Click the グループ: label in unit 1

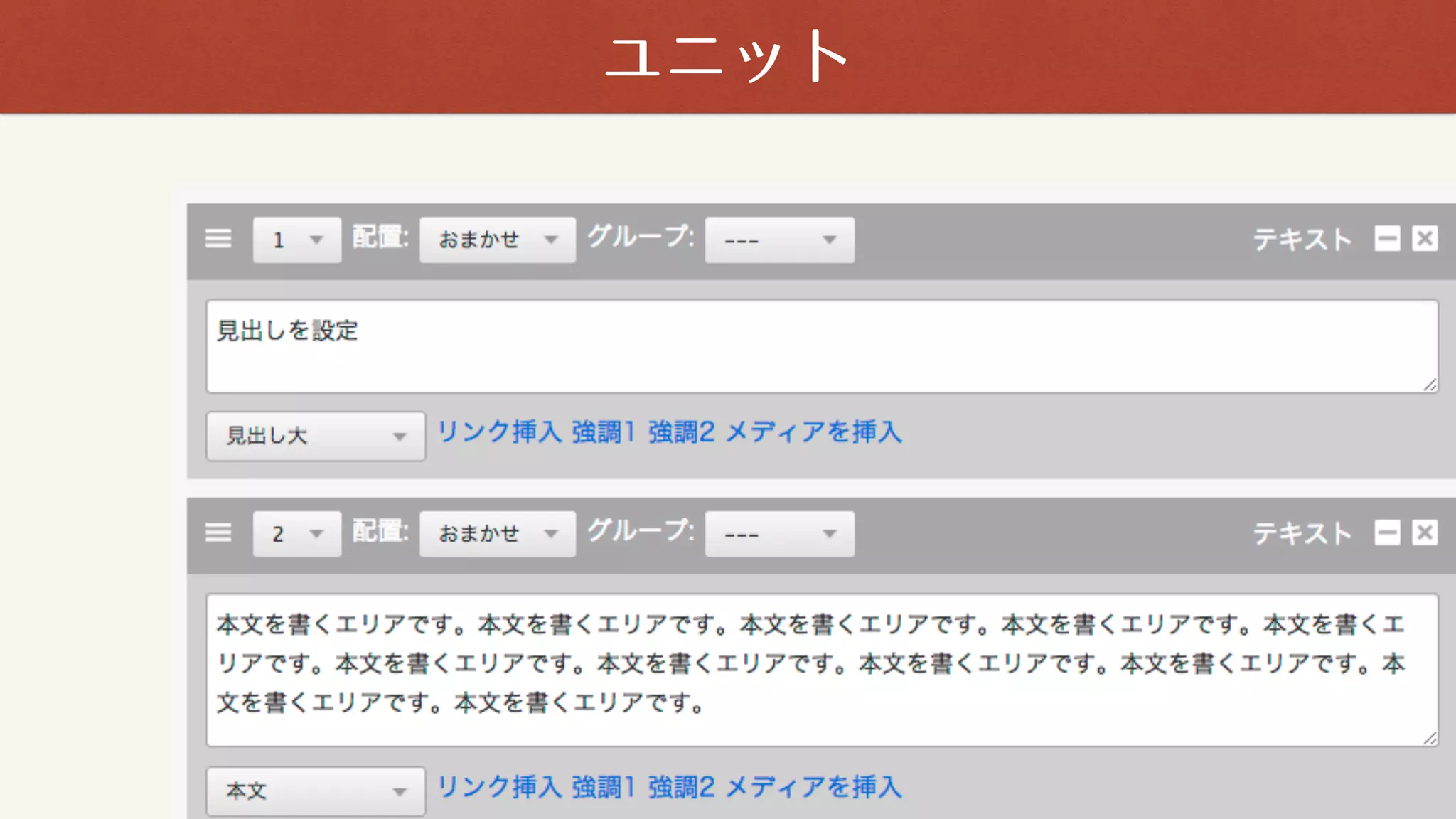[641, 236]
